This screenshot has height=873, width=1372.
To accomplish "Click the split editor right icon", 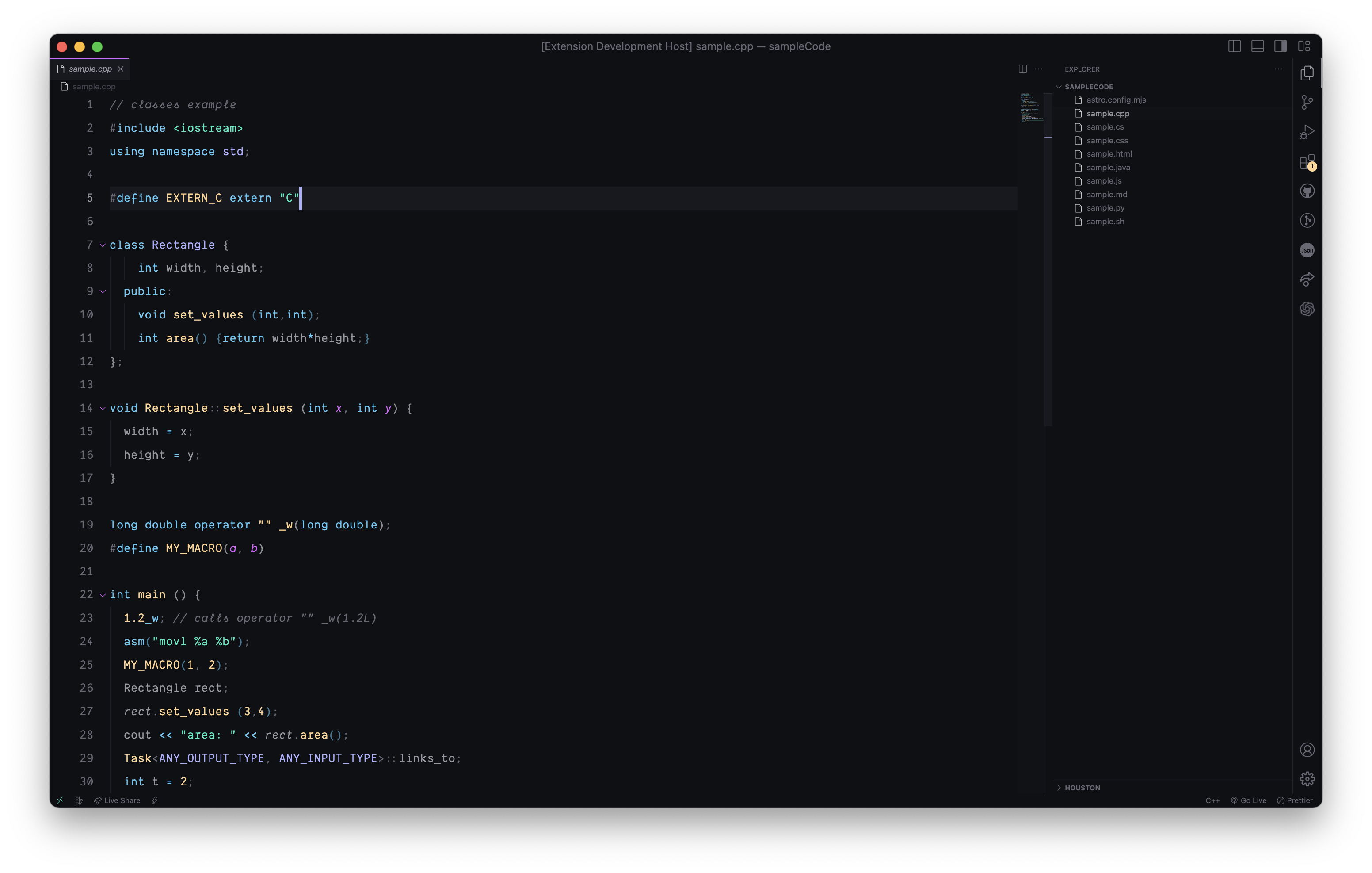I will [x=1023, y=69].
